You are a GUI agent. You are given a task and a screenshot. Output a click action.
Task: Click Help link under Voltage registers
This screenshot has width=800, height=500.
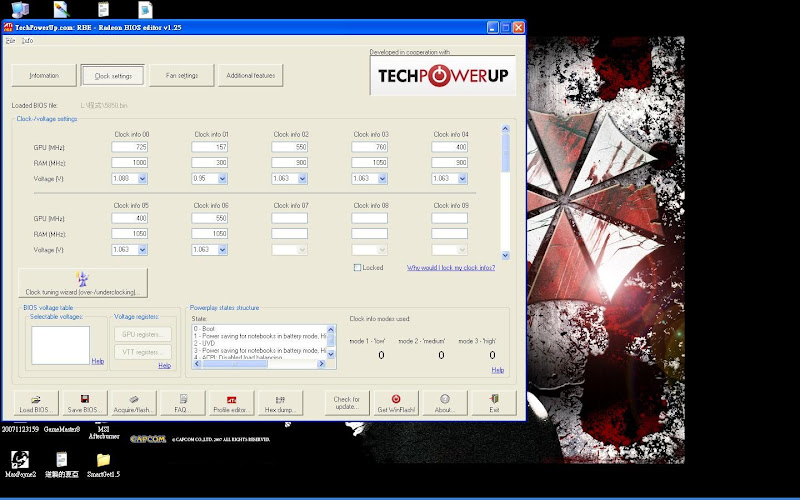pos(164,365)
